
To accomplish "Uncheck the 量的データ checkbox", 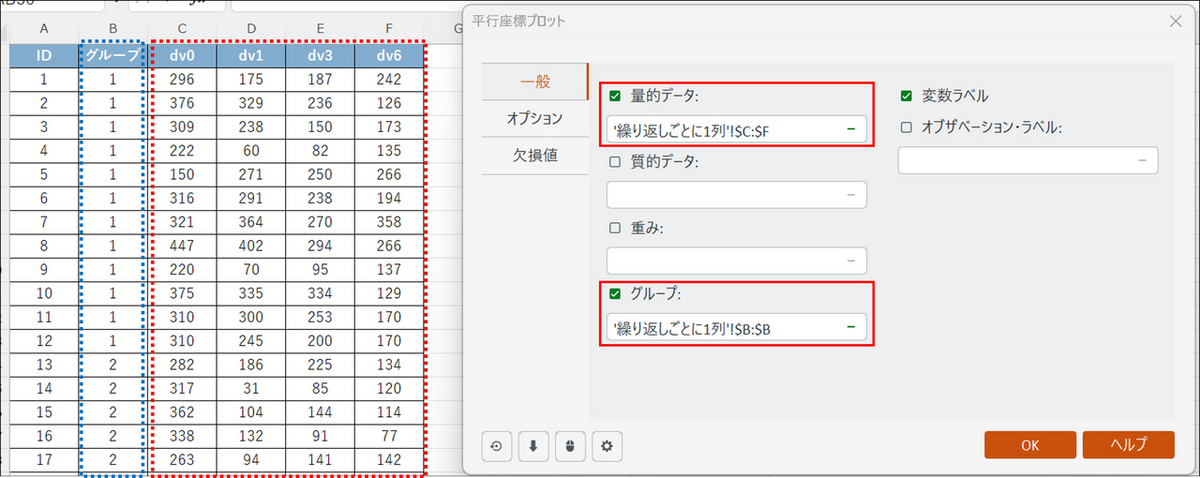I will 615,97.
